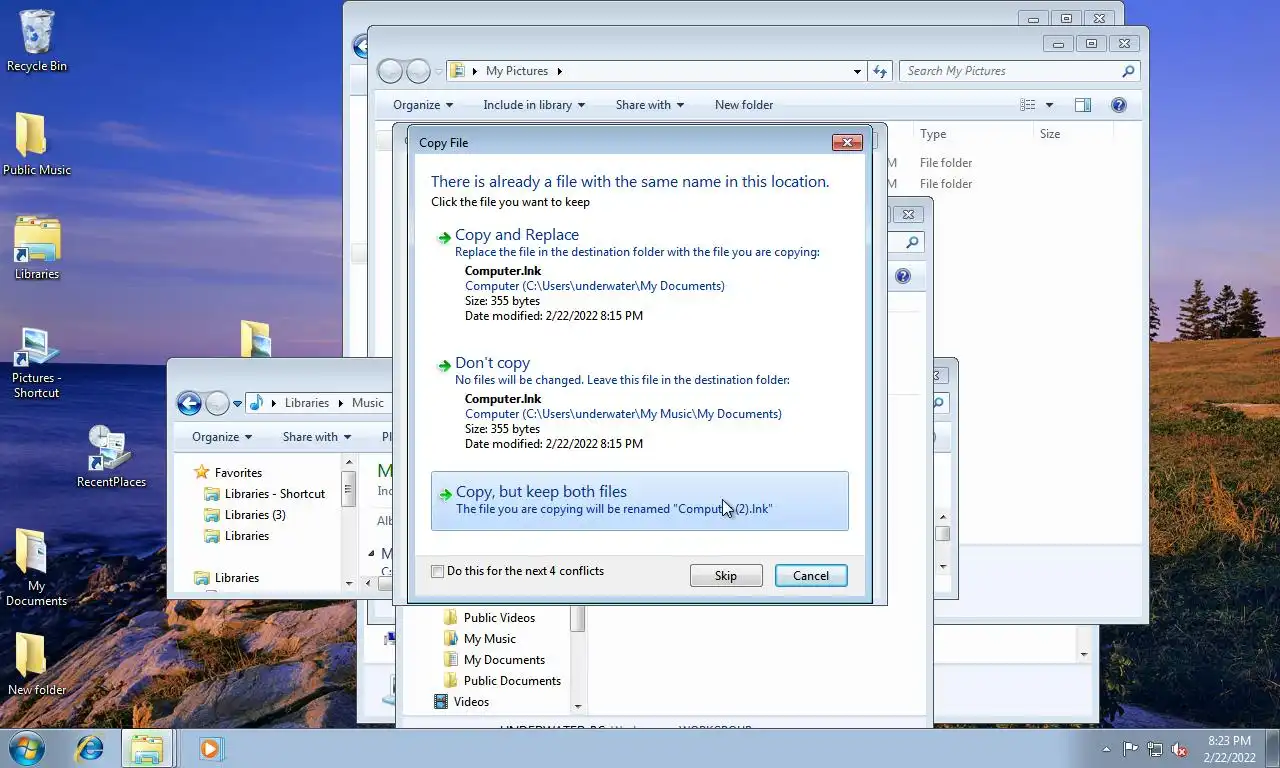The width and height of the screenshot is (1280, 768).
Task: Click the Windows Explorer taskbar icon
Action: pos(148,748)
